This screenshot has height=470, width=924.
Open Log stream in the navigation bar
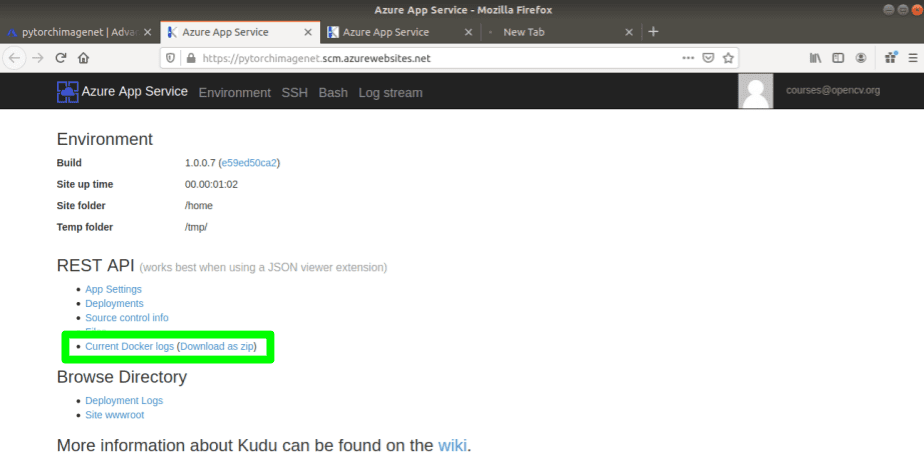(x=390, y=92)
